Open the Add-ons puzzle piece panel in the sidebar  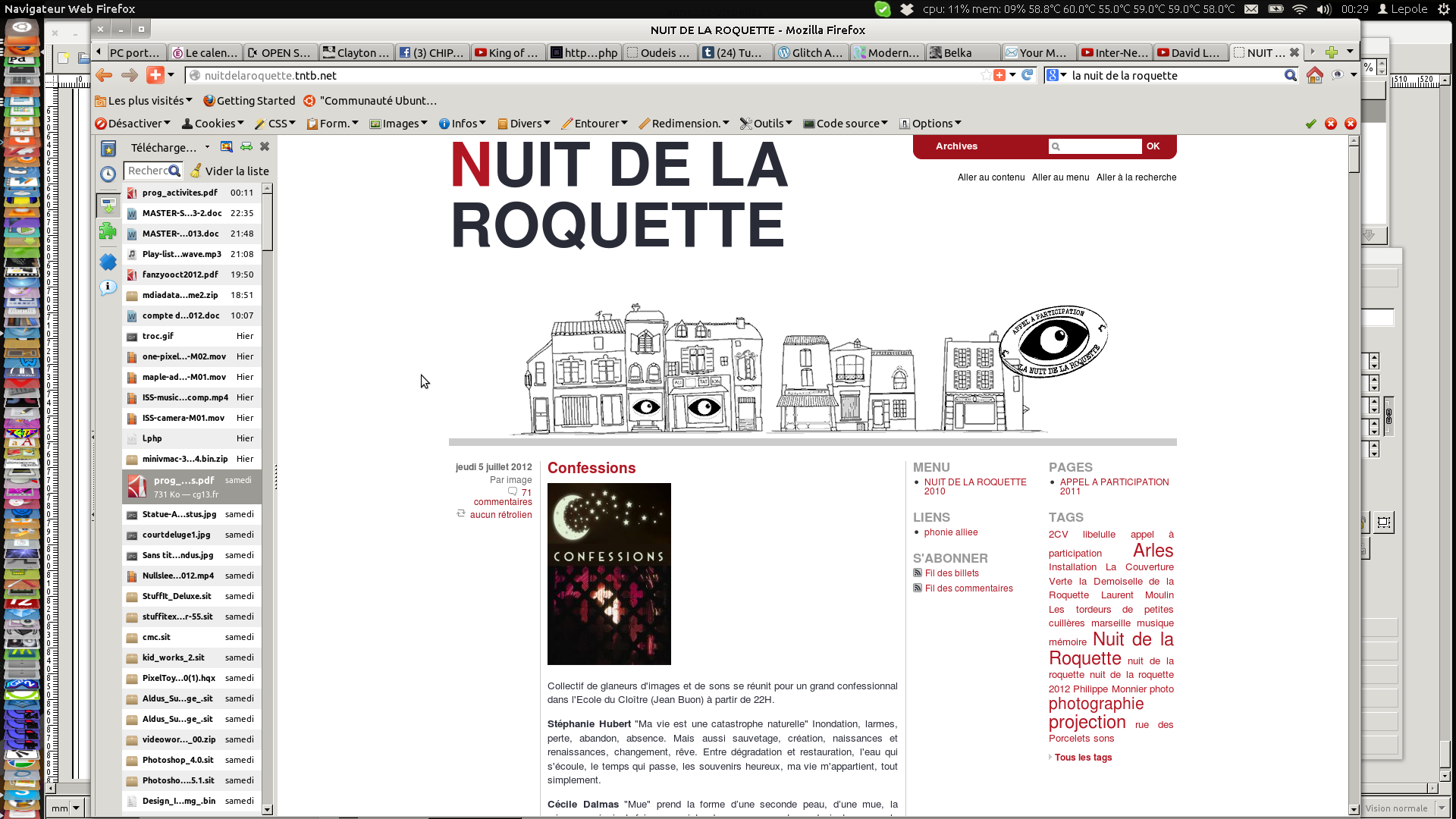click(108, 231)
